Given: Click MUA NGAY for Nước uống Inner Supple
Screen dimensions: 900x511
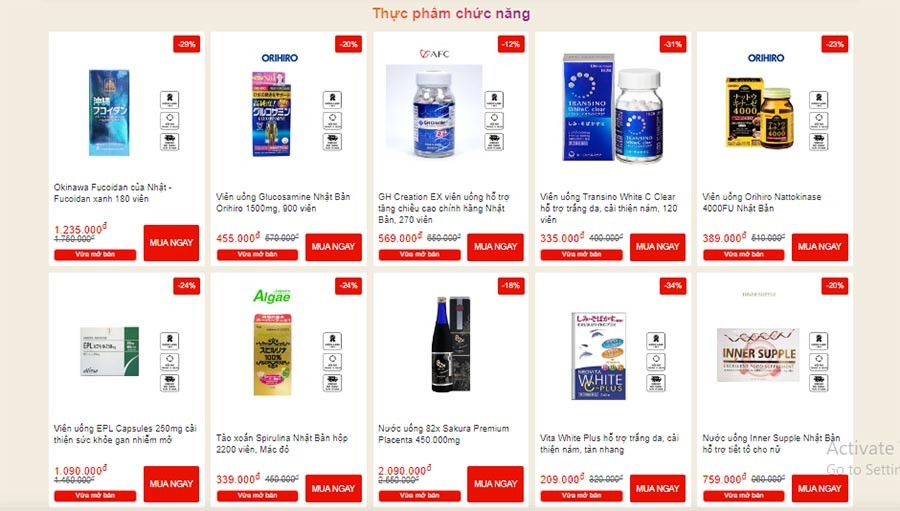Looking at the screenshot, I should click(x=820, y=489).
